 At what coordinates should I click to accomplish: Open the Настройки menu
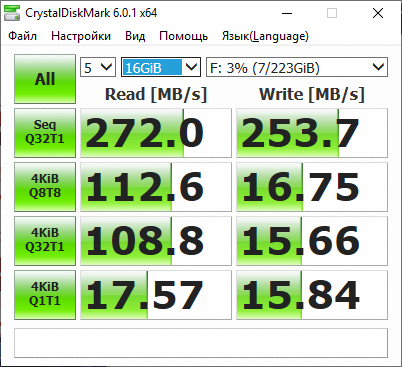(x=81, y=36)
